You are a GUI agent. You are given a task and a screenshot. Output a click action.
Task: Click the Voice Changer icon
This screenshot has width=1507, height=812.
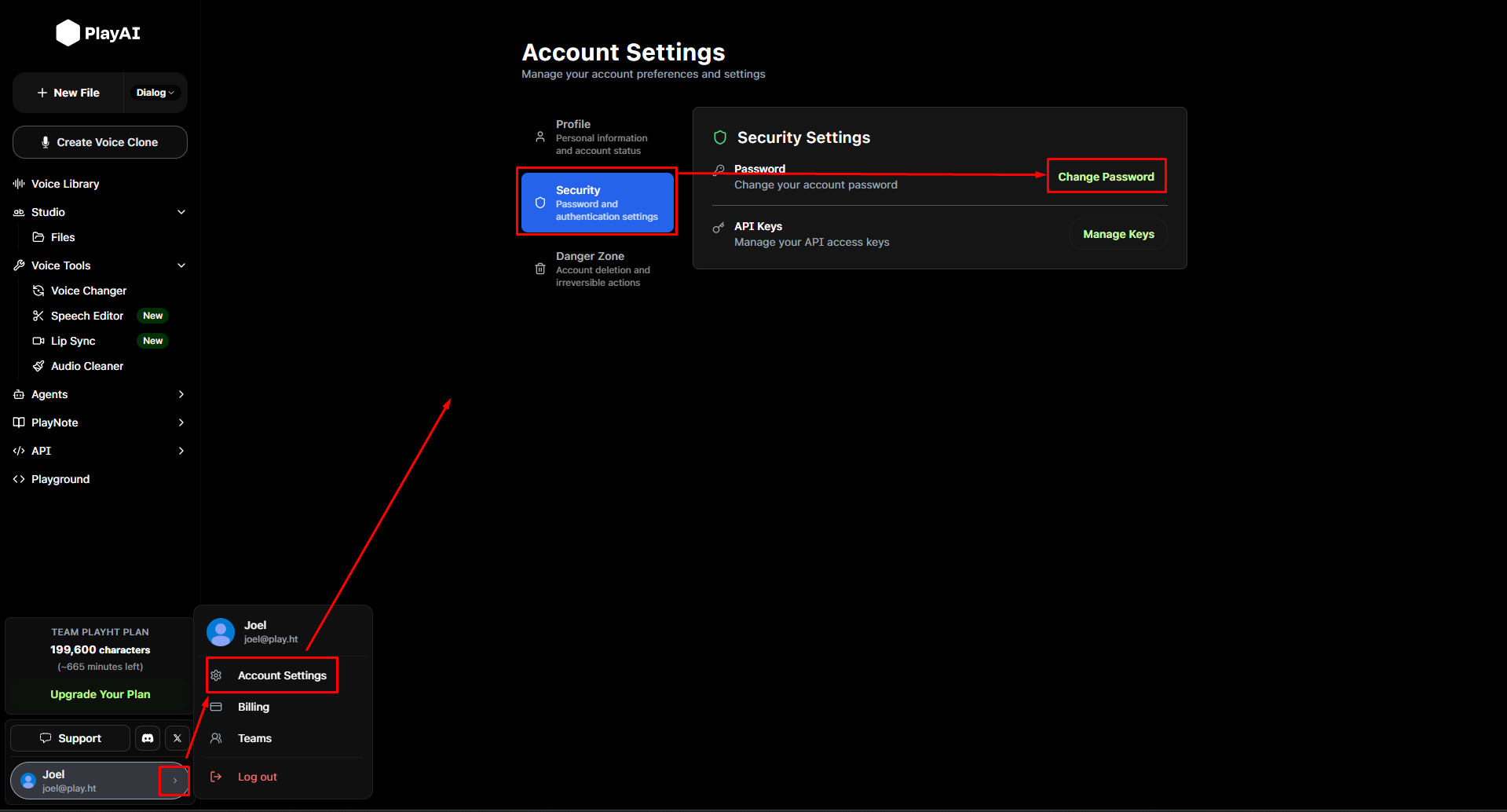click(x=38, y=291)
